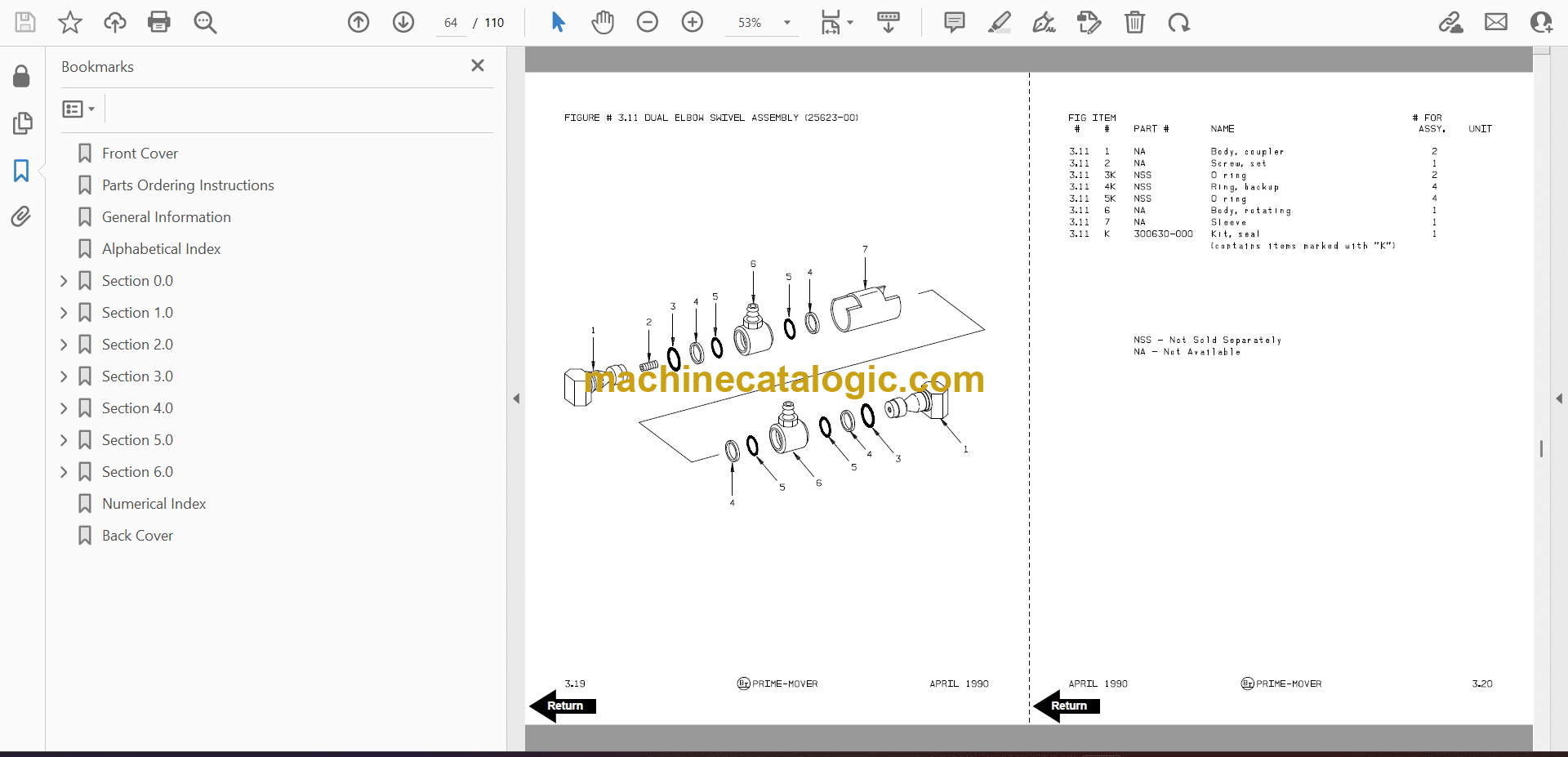
Task: Print the document
Action: pos(159,22)
